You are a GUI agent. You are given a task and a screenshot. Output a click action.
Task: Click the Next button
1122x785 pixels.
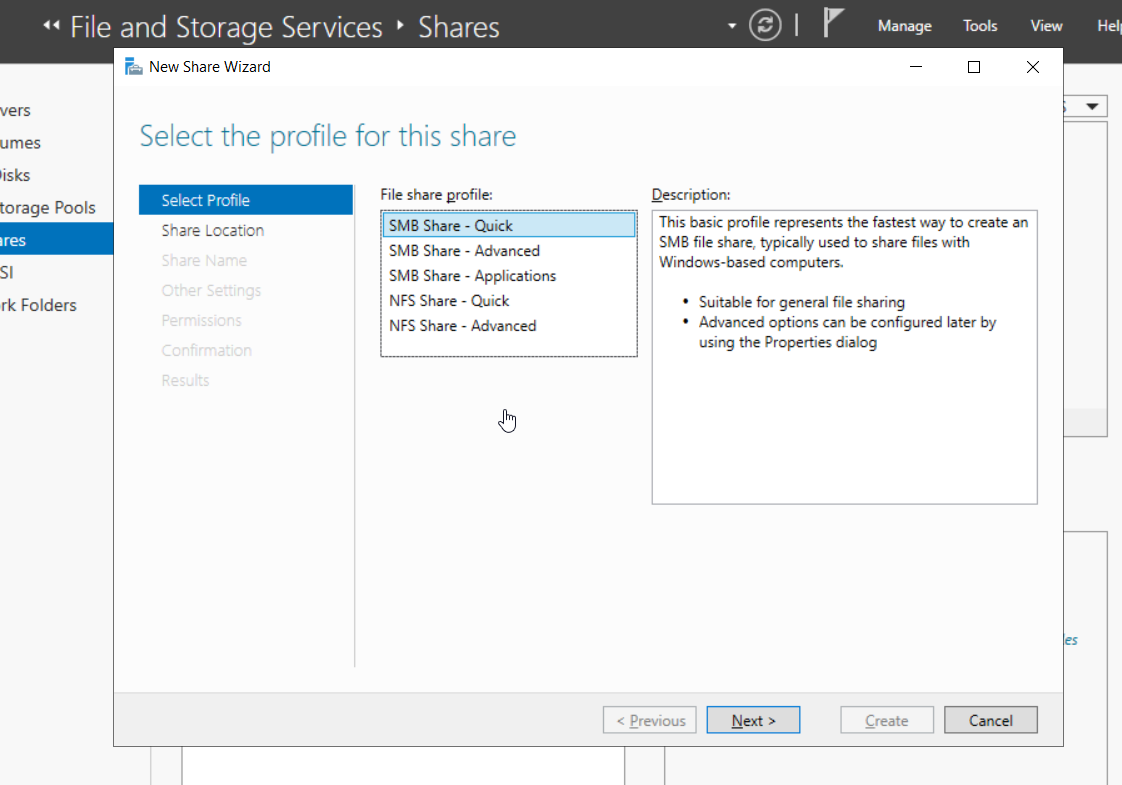click(x=753, y=720)
